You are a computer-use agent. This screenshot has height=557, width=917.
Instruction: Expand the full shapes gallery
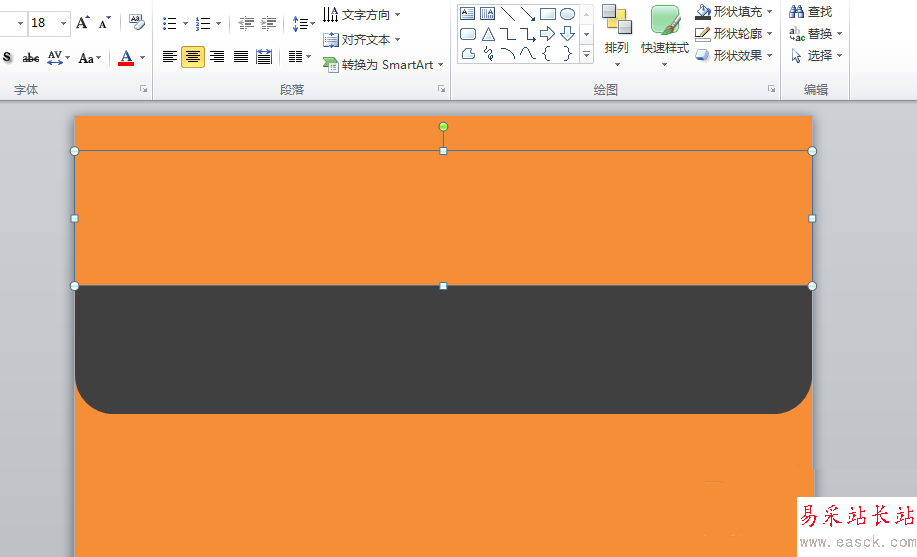[x=587, y=54]
